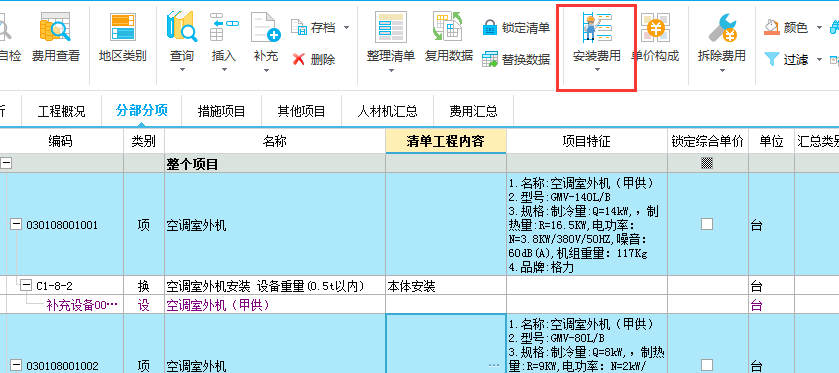Select the 本体安装 content cell
The width and height of the screenshot is (839, 373).
pos(446,286)
